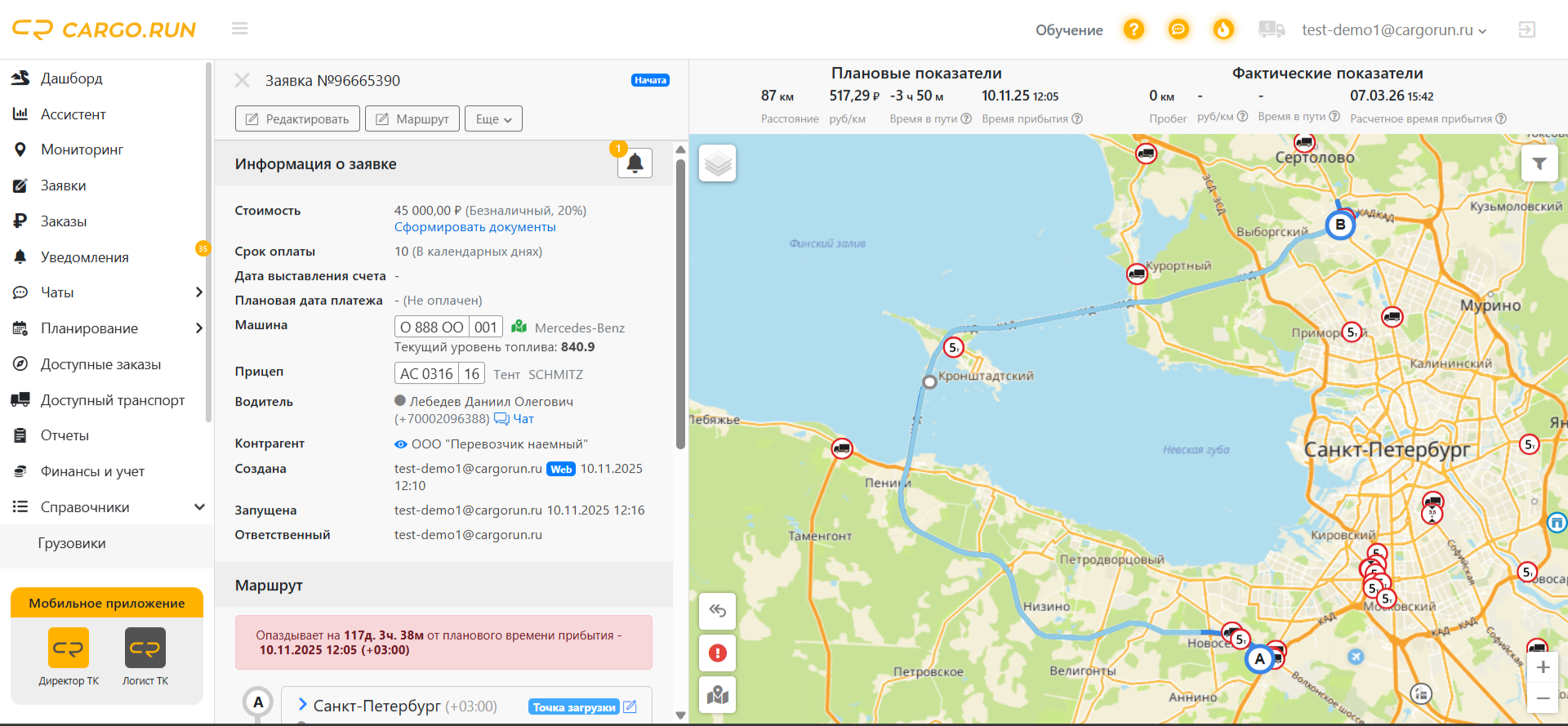Screen dimensions: 1568x726
Task: Open Ассистент in sidebar
Action: point(73,114)
